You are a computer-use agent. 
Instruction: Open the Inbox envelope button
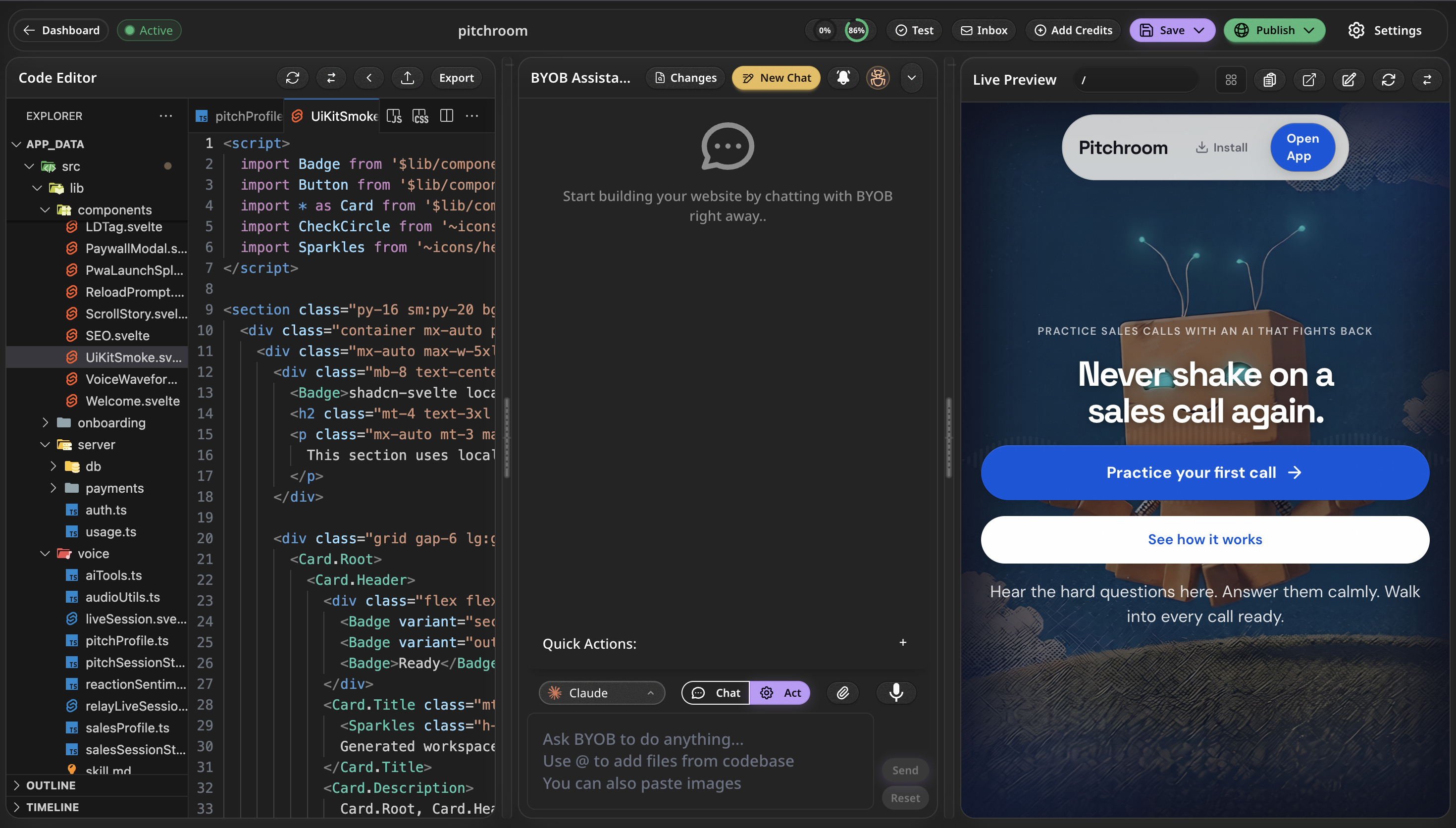point(984,30)
